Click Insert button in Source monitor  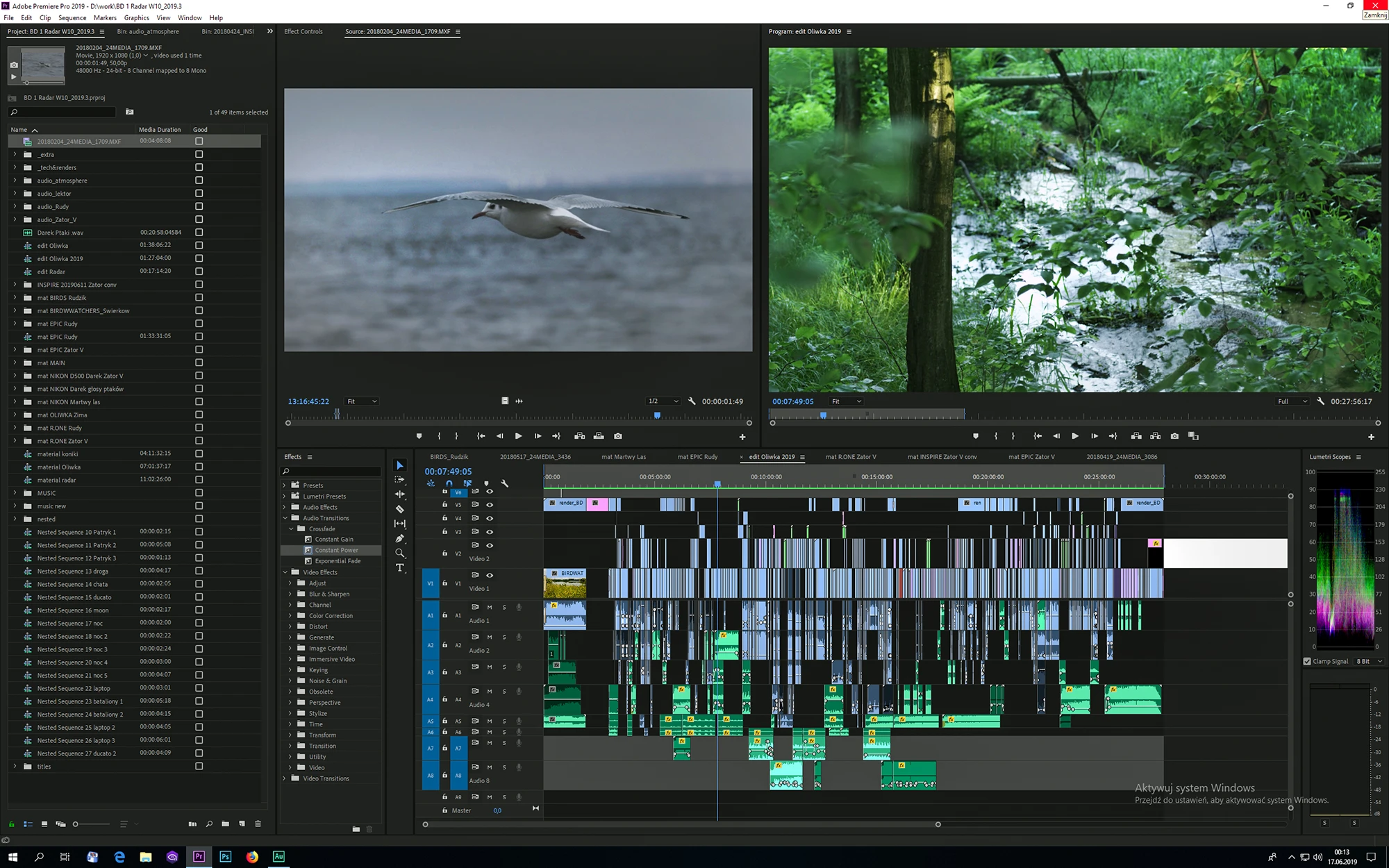579,436
